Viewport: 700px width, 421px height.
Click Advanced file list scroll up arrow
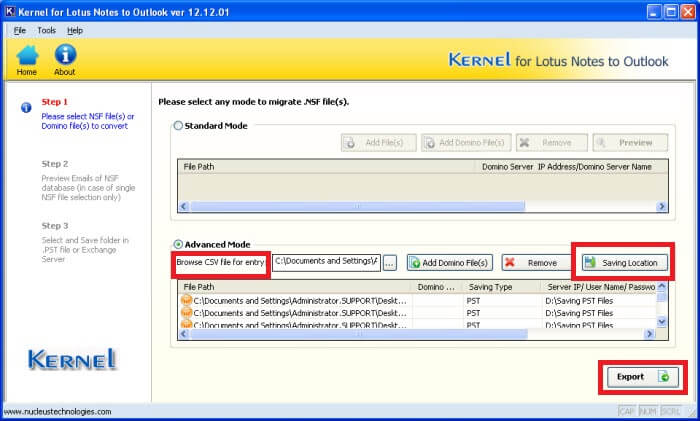coord(662,286)
